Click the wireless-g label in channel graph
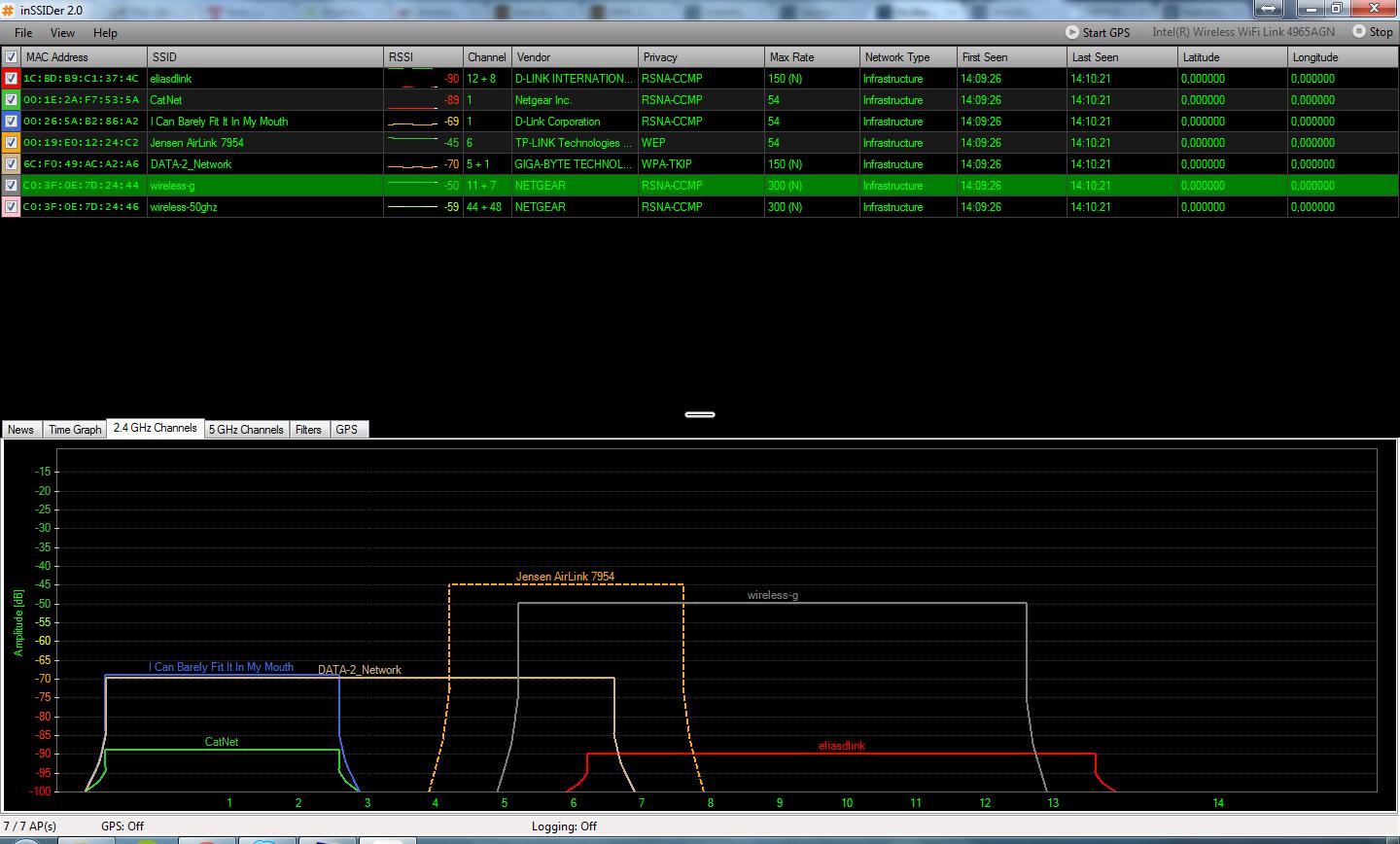1400x844 pixels. click(773, 595)
